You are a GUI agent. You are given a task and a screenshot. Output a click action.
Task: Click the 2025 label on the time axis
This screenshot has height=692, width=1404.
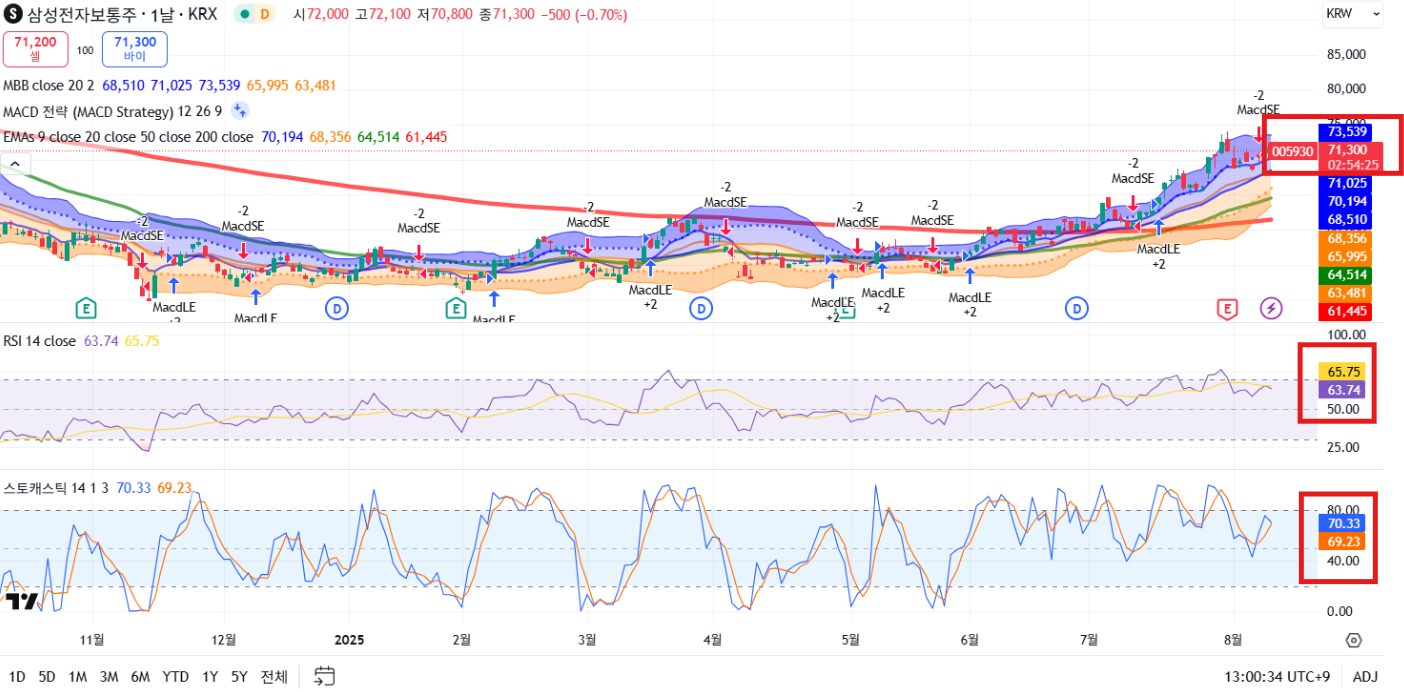coord(350,640)
